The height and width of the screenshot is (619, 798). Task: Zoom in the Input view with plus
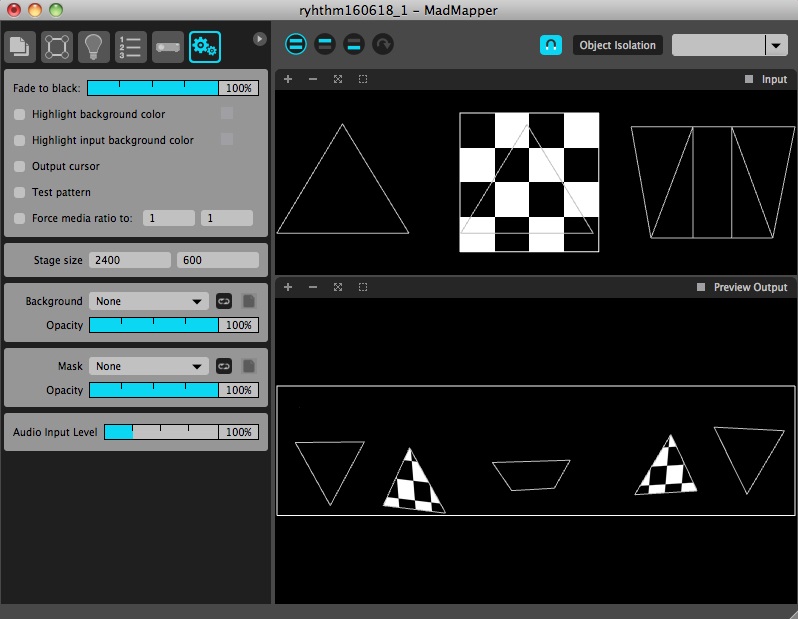(x=288, y=79)
